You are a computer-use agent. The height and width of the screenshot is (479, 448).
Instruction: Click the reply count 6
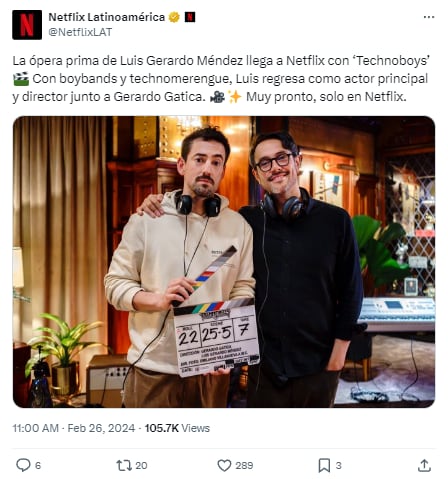point(38,465)
